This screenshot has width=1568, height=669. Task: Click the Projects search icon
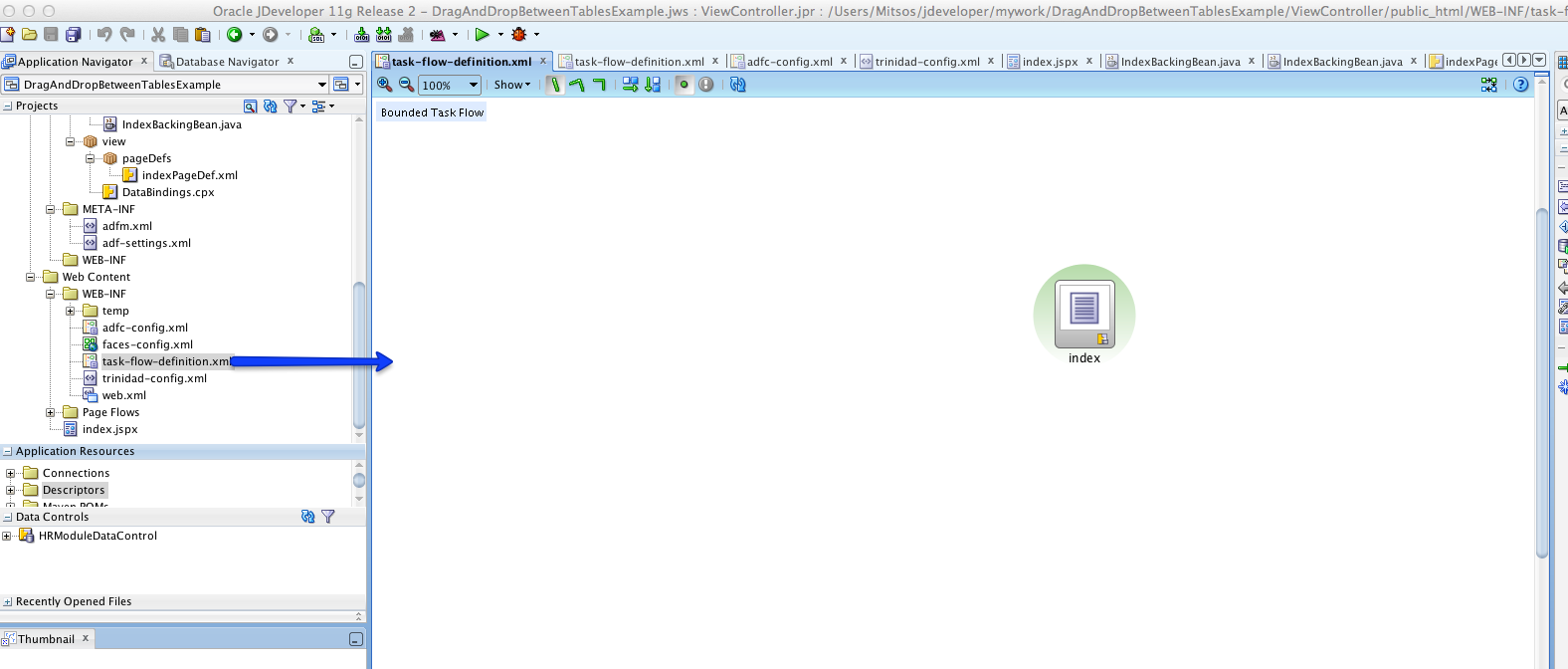[251, 106]
